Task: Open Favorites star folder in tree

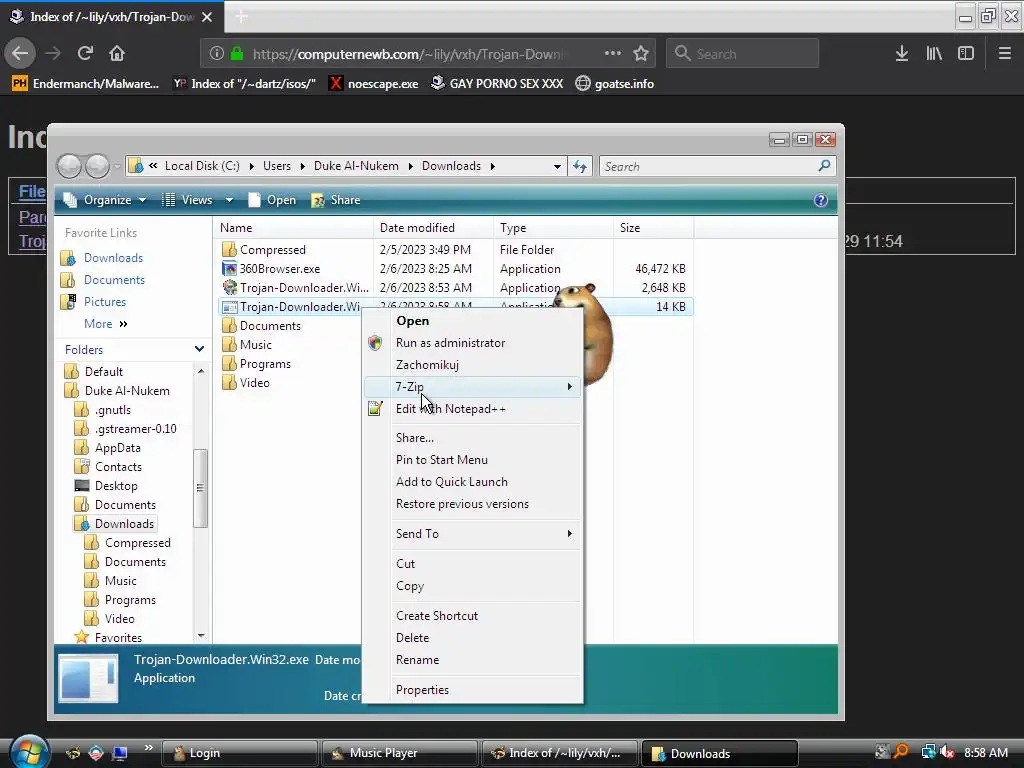Action: click(108, 637)
